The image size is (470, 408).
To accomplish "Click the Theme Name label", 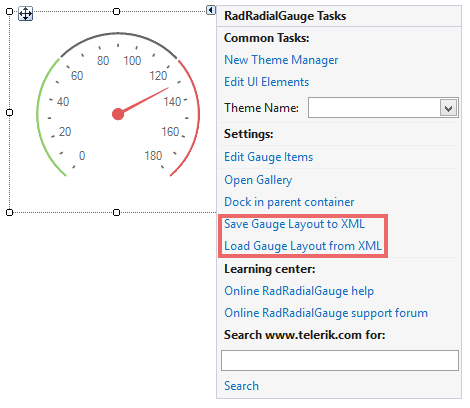I will [261, 108].
